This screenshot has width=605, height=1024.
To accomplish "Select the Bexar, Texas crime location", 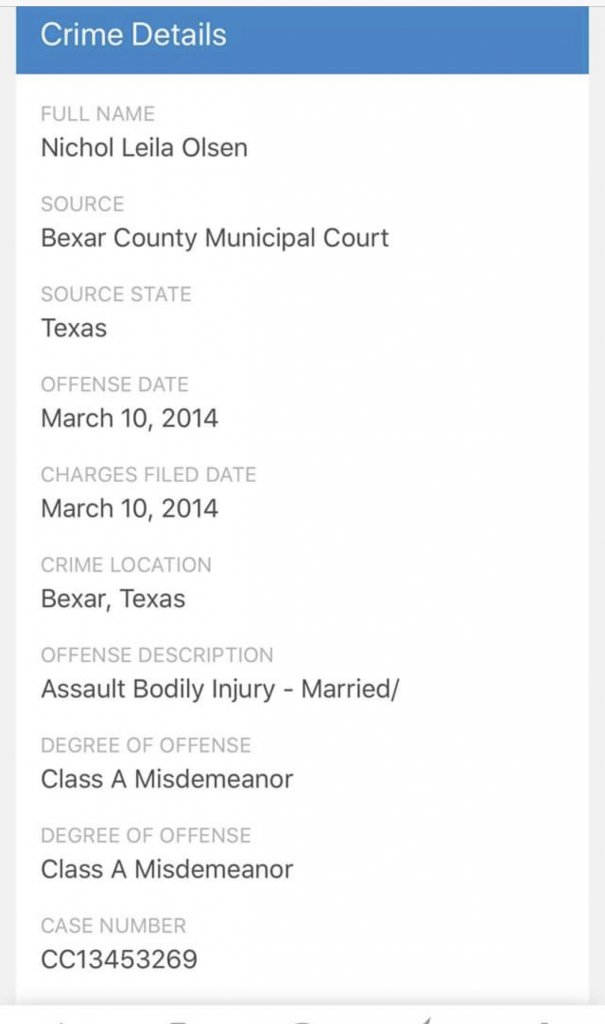I will pos(113,598).
